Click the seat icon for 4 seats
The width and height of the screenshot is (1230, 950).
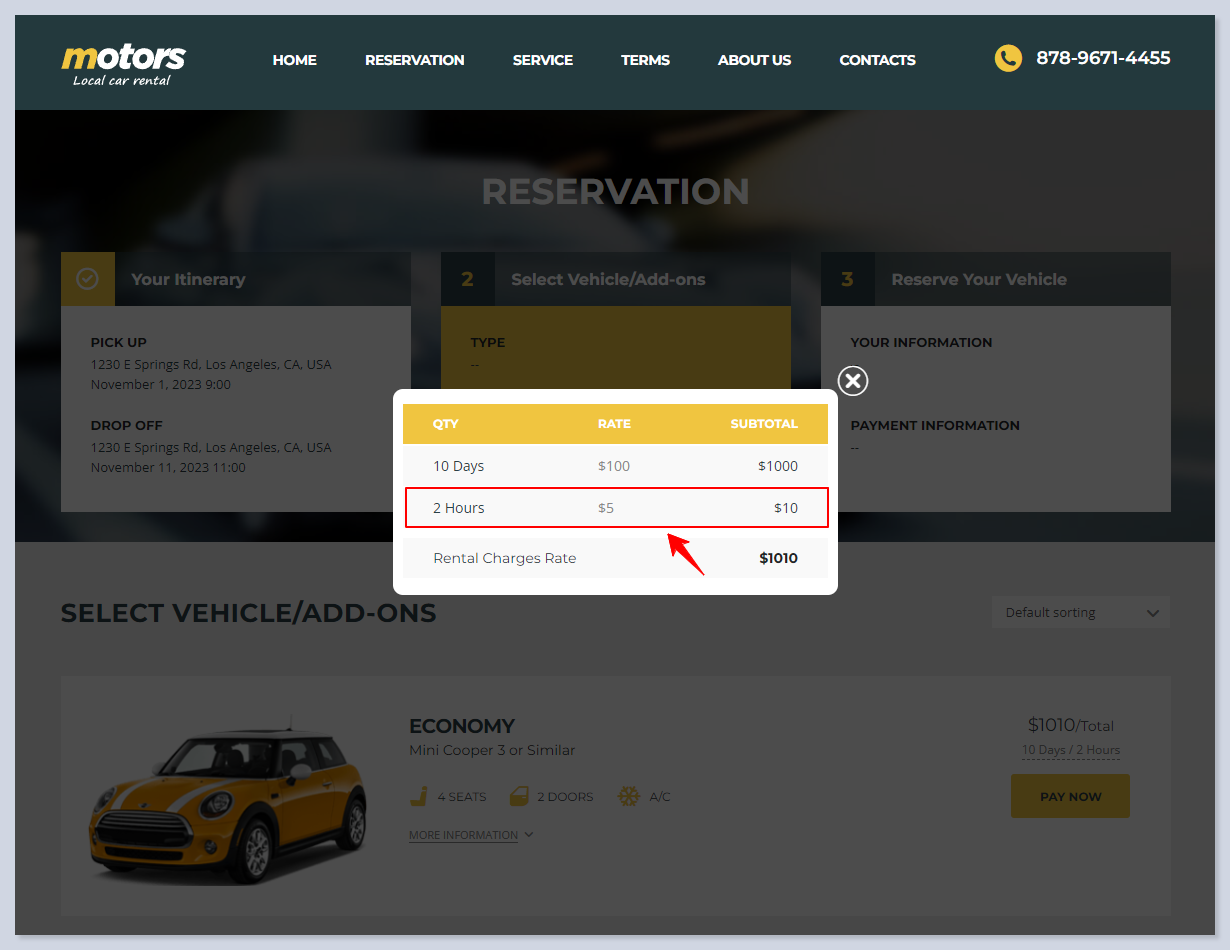click(x=420, y=797)
